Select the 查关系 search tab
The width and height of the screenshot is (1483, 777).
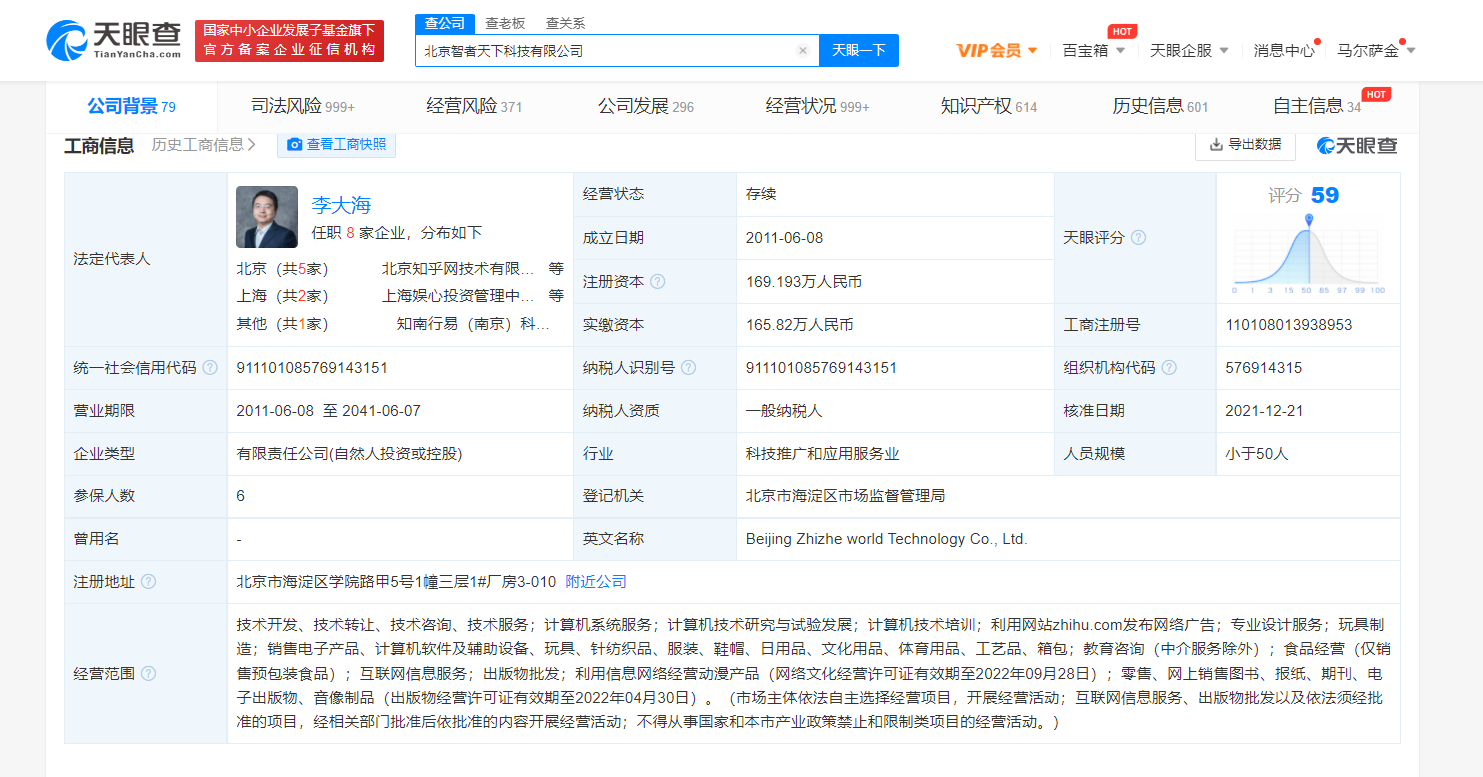[x=565, y=23]
